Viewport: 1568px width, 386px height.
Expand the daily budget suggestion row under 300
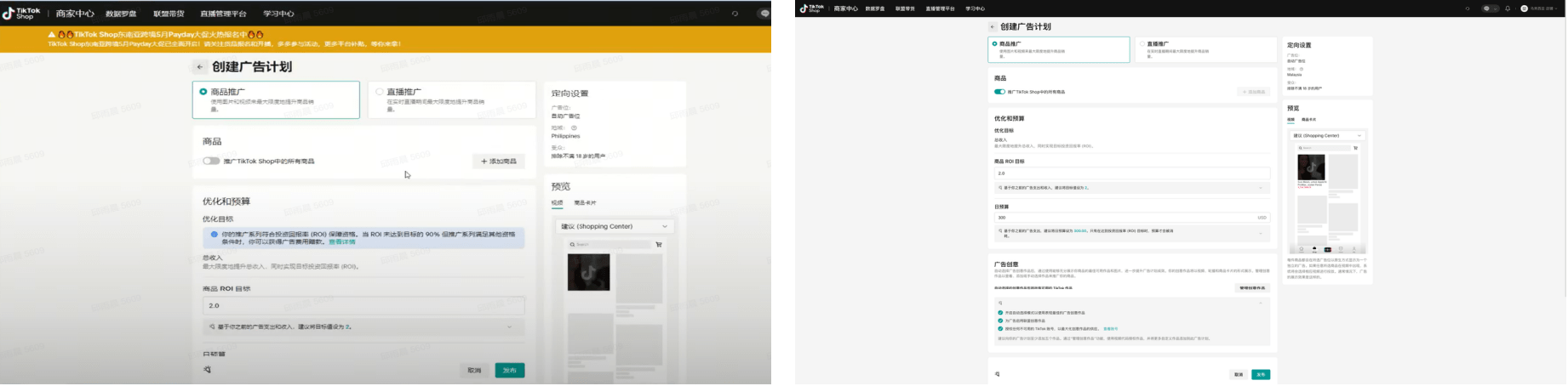[1261, 231]
